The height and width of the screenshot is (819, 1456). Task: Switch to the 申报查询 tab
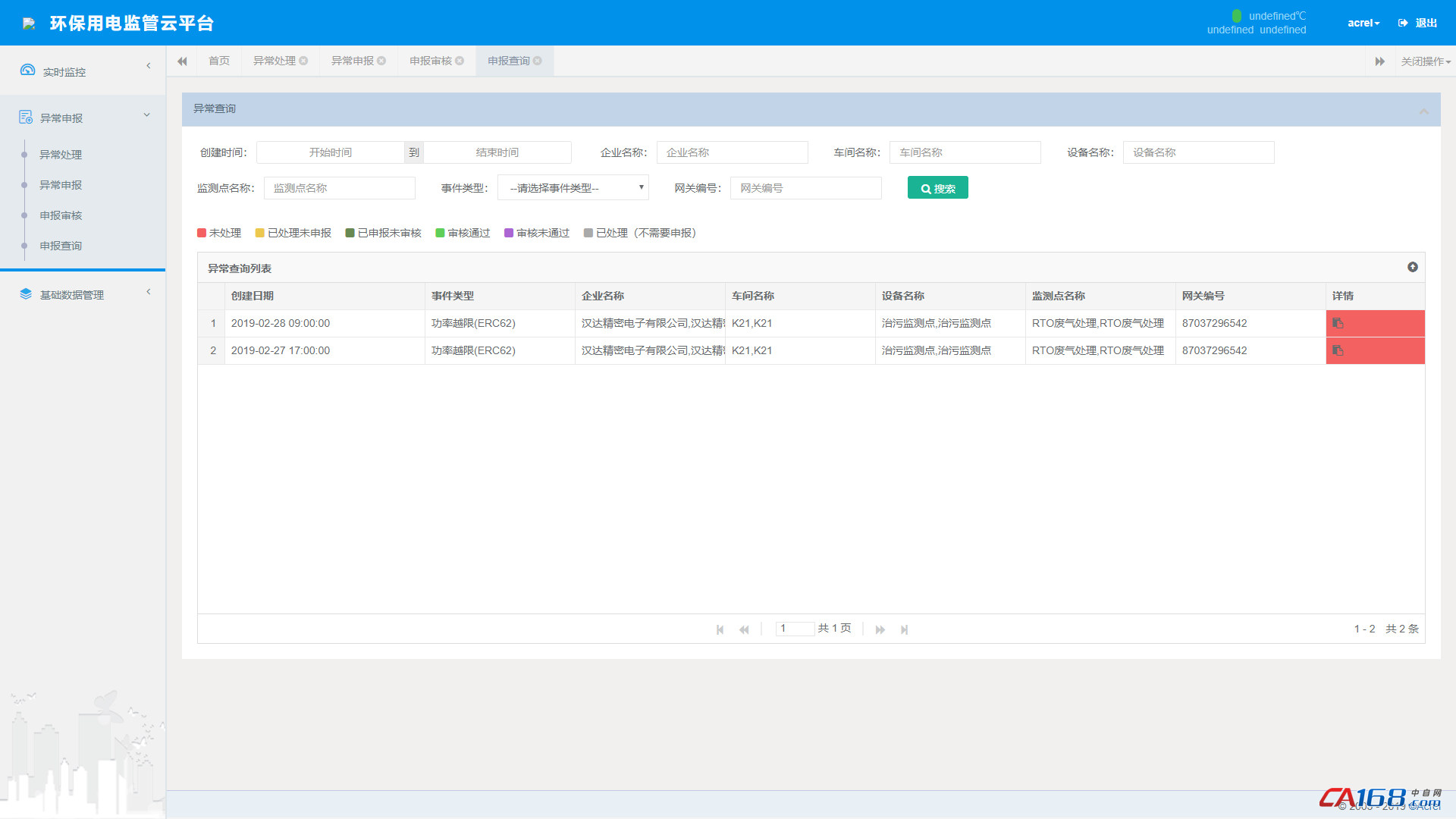509,61
